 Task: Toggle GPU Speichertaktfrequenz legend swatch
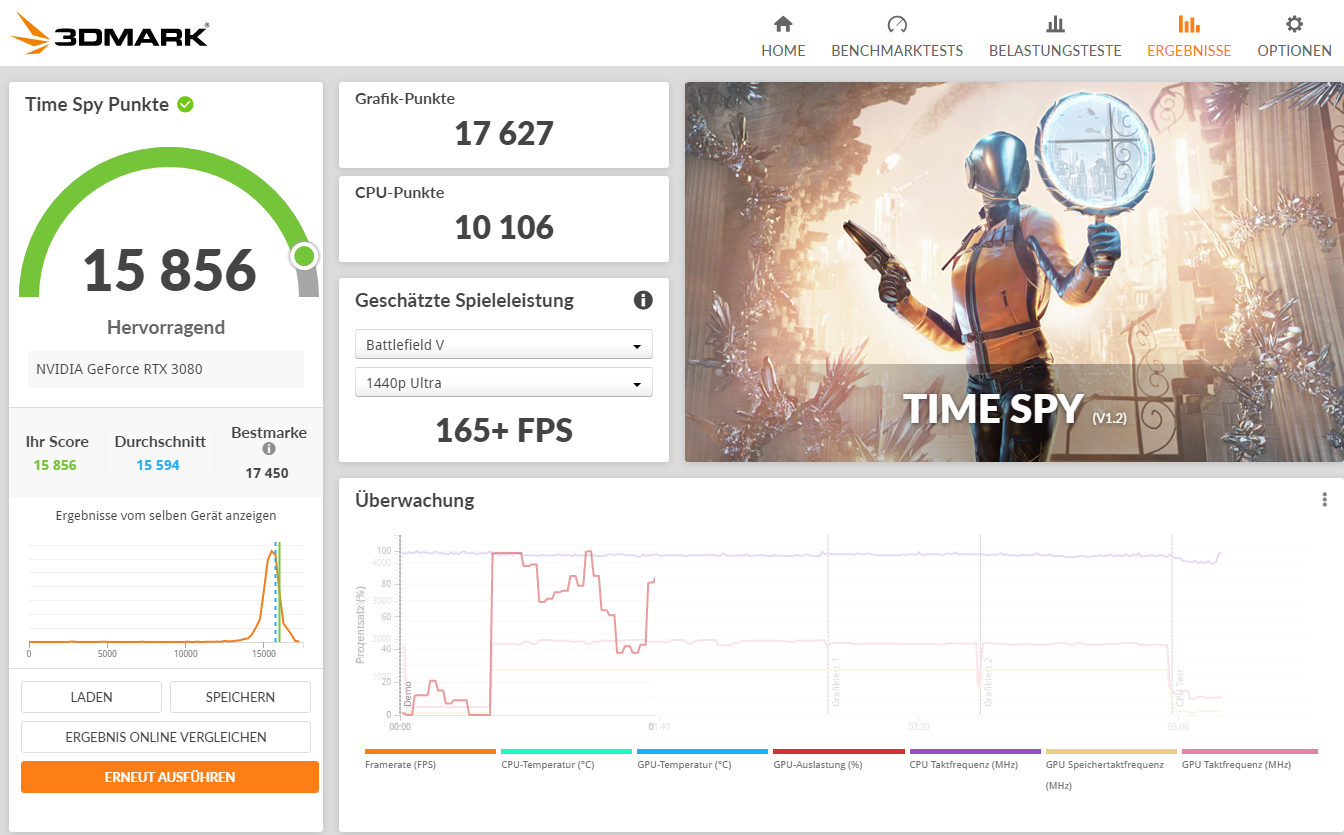point(1111,751)
